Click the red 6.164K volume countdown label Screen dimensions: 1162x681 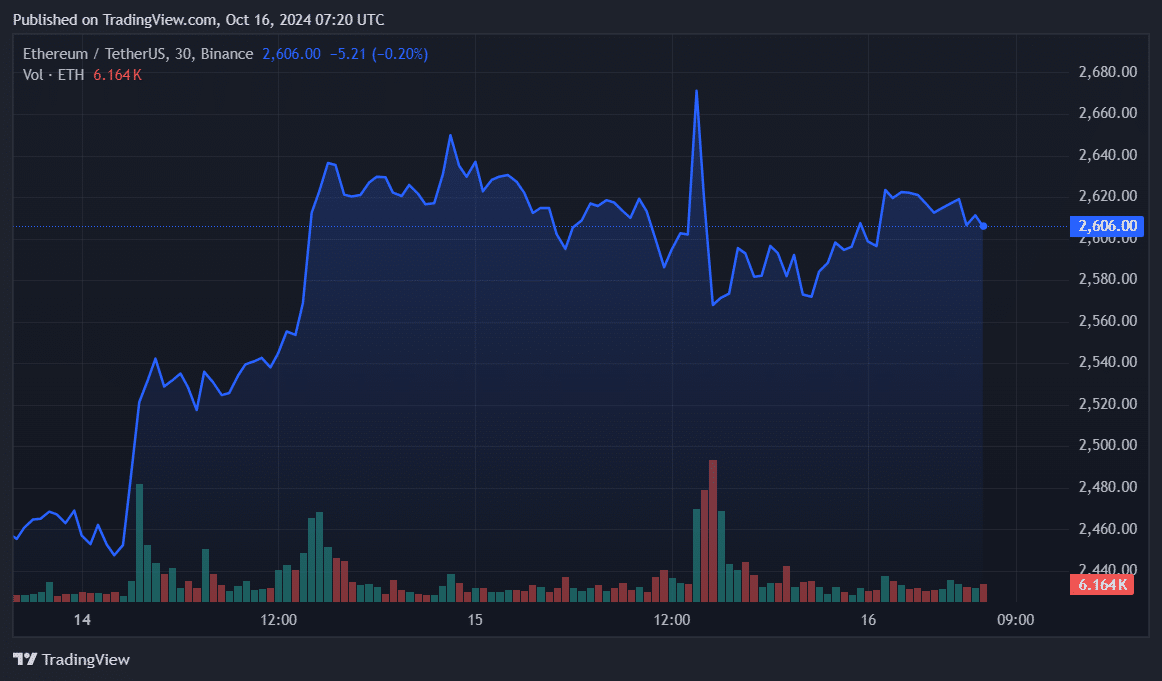pyautogui.click(x=1102, y=585)
